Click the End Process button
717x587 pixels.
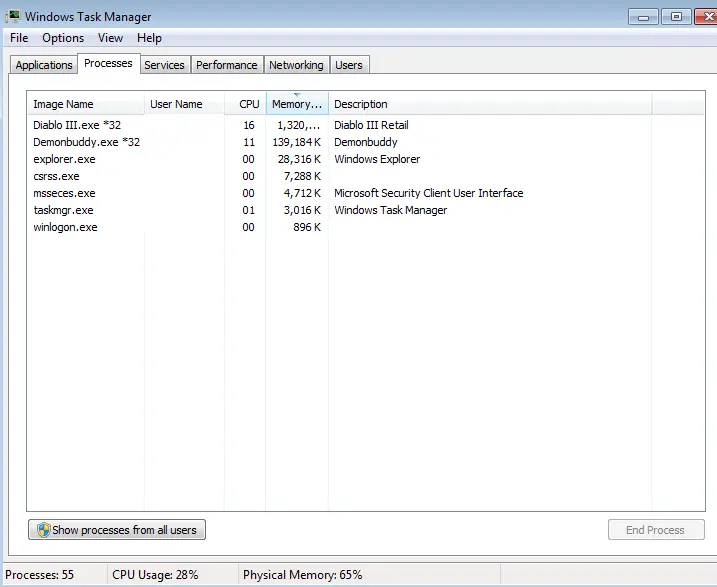tap(656, 530)
